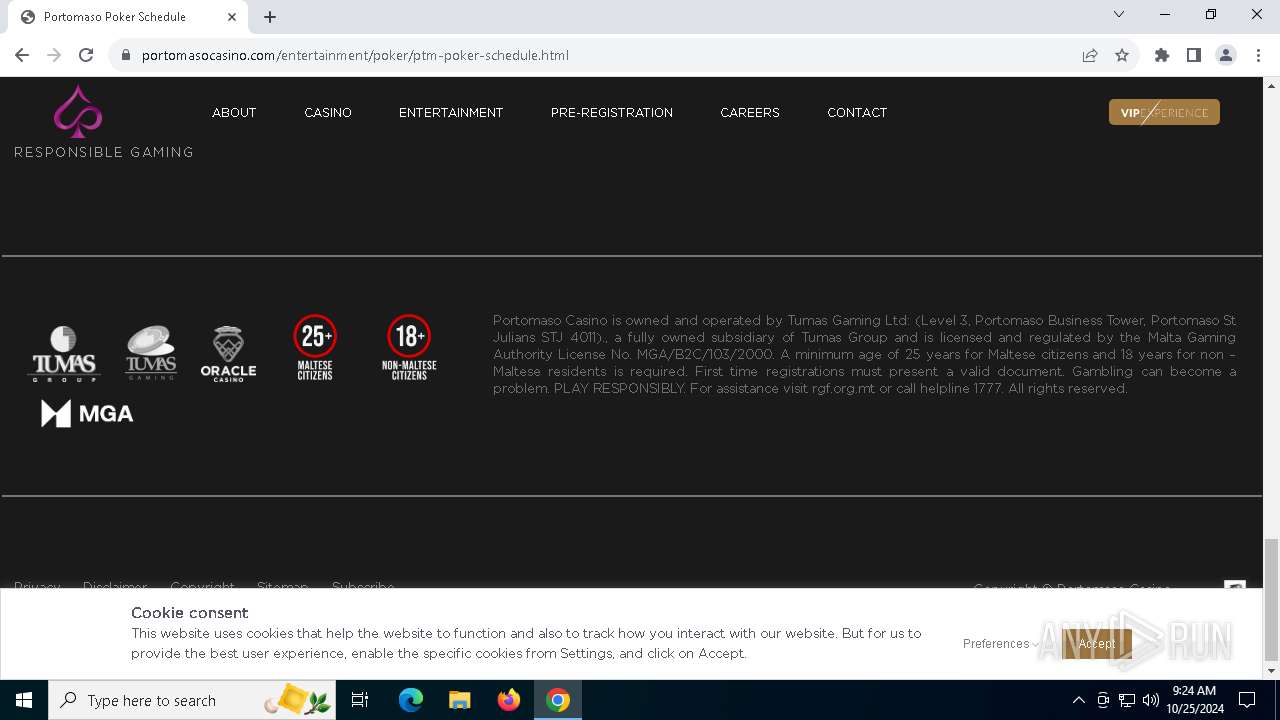This screenshot has width=1280, height=720.
Task: Open the ENTERTAINMENT menu
Action: click(x=451, y=113)
